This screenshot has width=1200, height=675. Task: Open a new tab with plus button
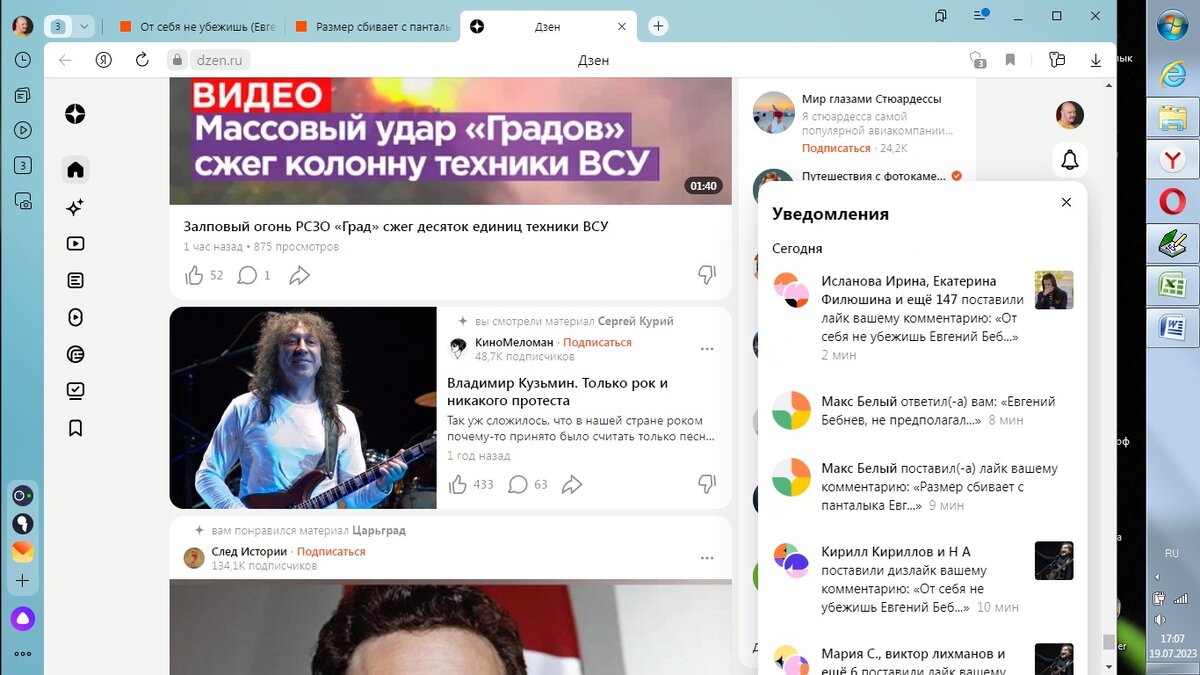(x=658, y=27)
